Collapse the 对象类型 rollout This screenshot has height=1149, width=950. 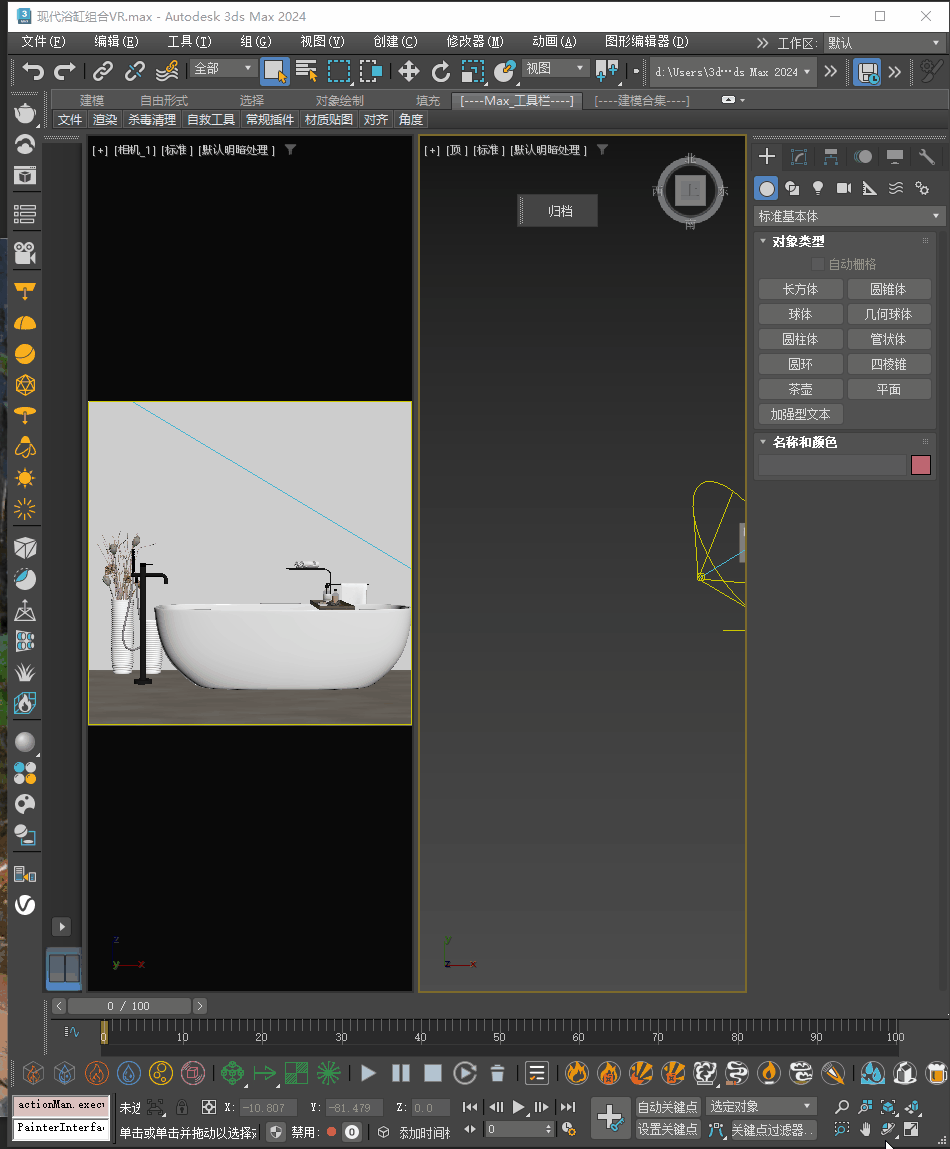tap(798, 241)
